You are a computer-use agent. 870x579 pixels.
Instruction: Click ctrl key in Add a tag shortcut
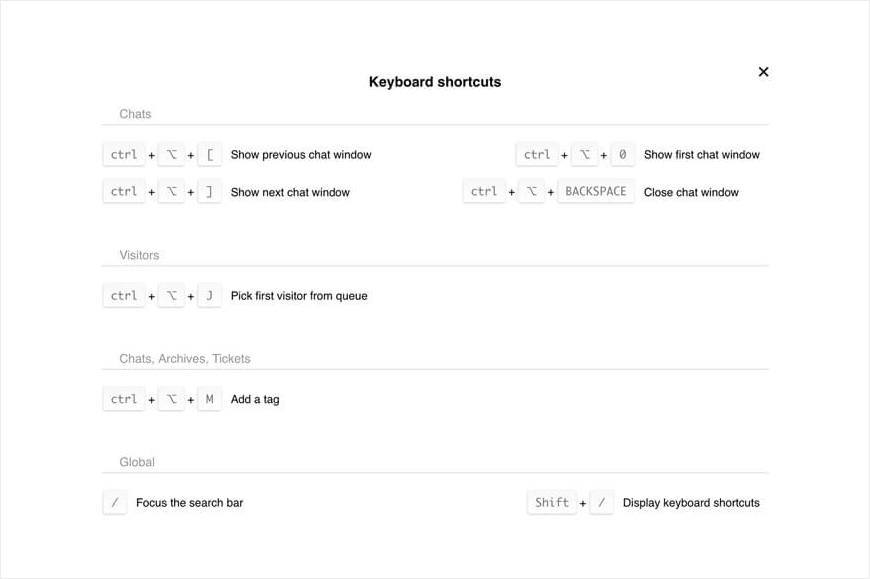point(124,399)
